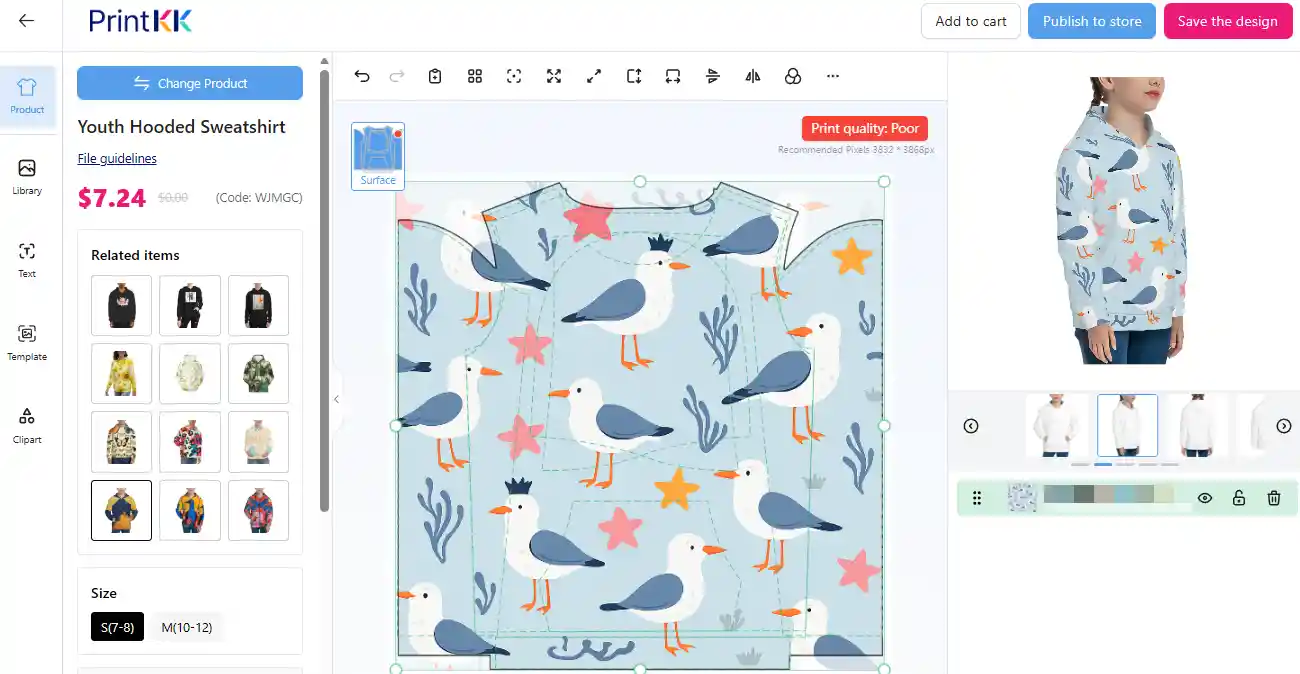Open the File guidelines link
This screenshot has height=674, width=1300.
[x=117, y=158]
